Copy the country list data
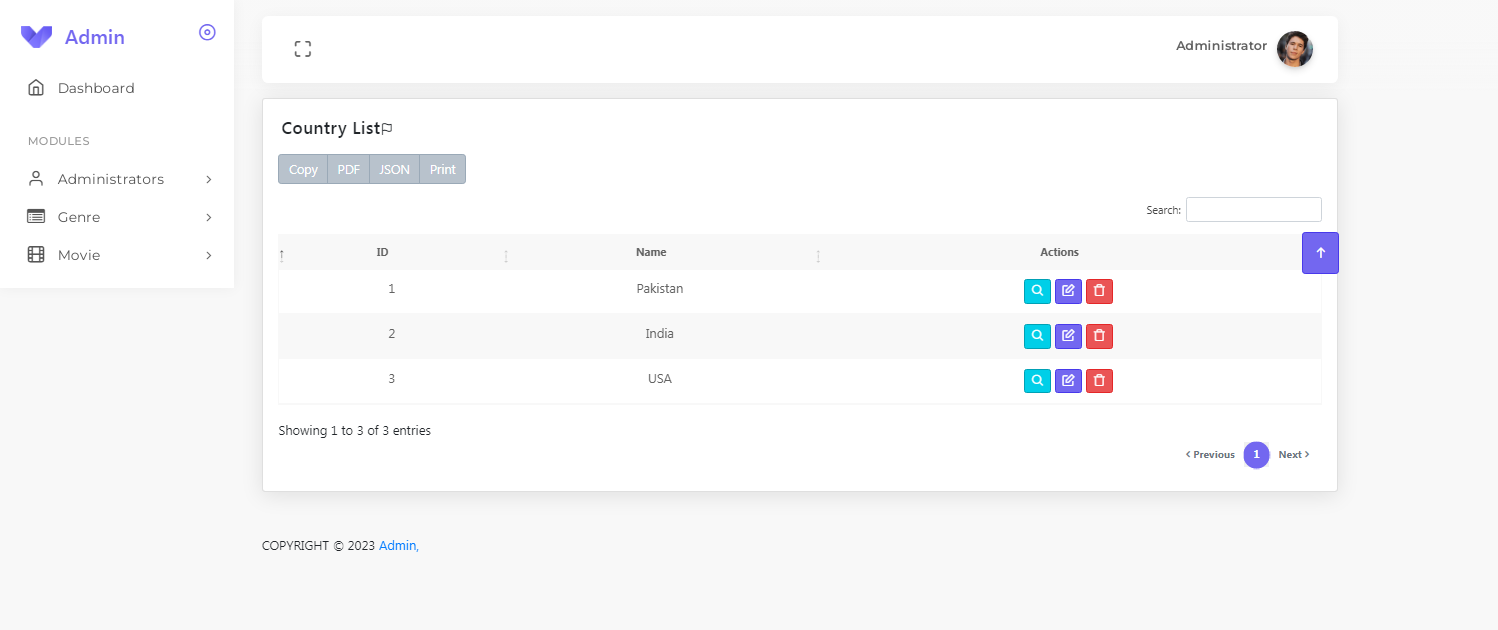 [303, 169]
